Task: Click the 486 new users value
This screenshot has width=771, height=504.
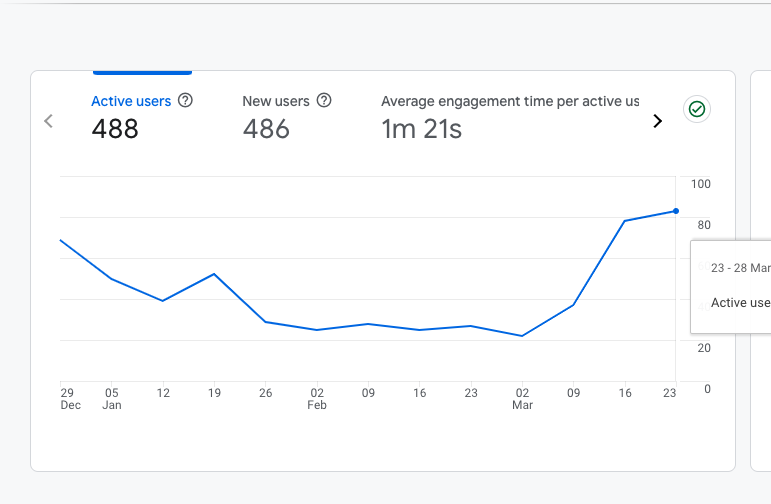Action: [266, 129]
